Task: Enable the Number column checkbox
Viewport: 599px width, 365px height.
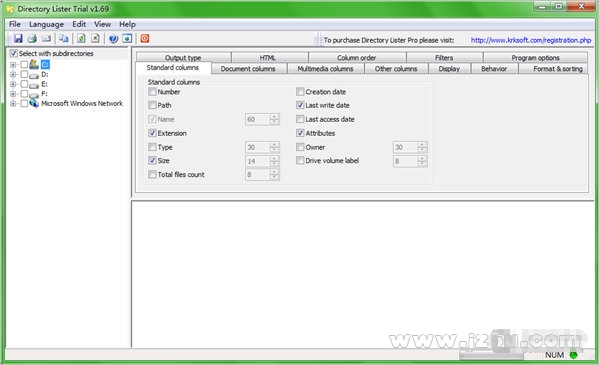Action: click(x=152, y=92)
